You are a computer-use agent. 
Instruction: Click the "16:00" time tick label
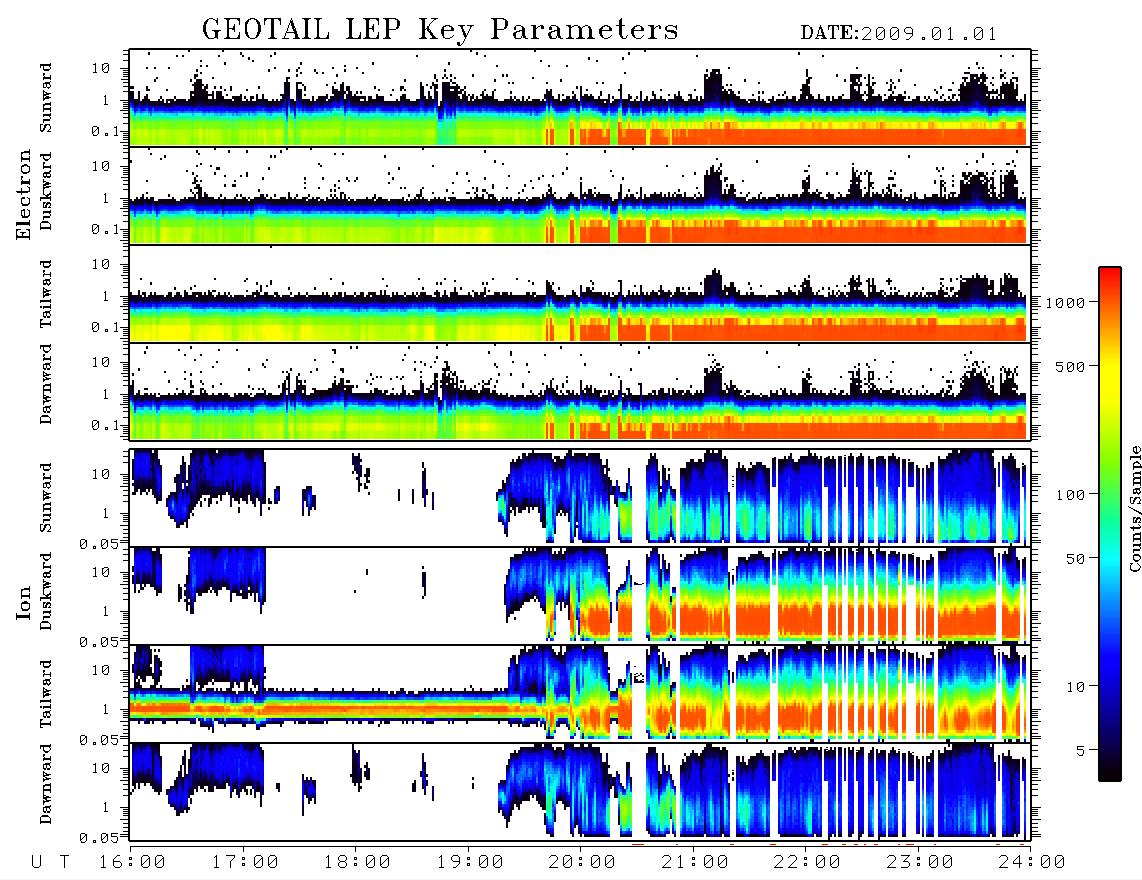tap(132, 862)
